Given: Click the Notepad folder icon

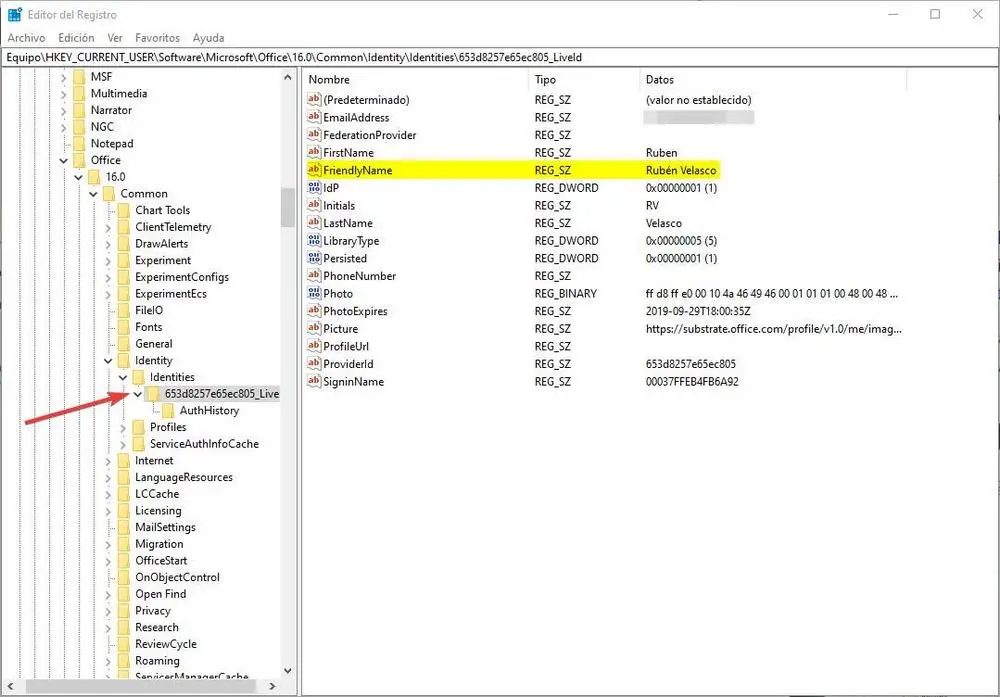Looking at the screenshot, I should point(79,143).
